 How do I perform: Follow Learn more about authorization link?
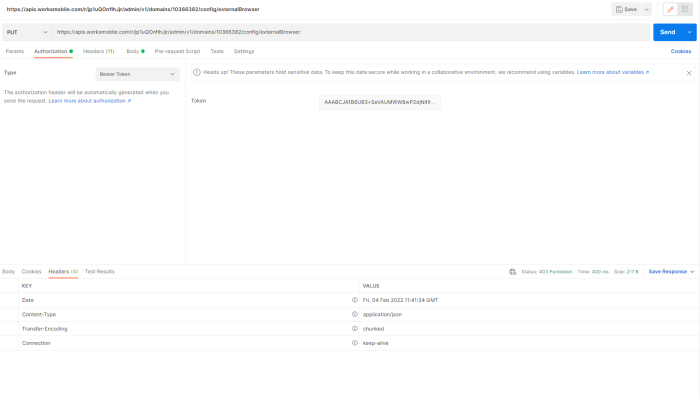(x=89, y=101)
